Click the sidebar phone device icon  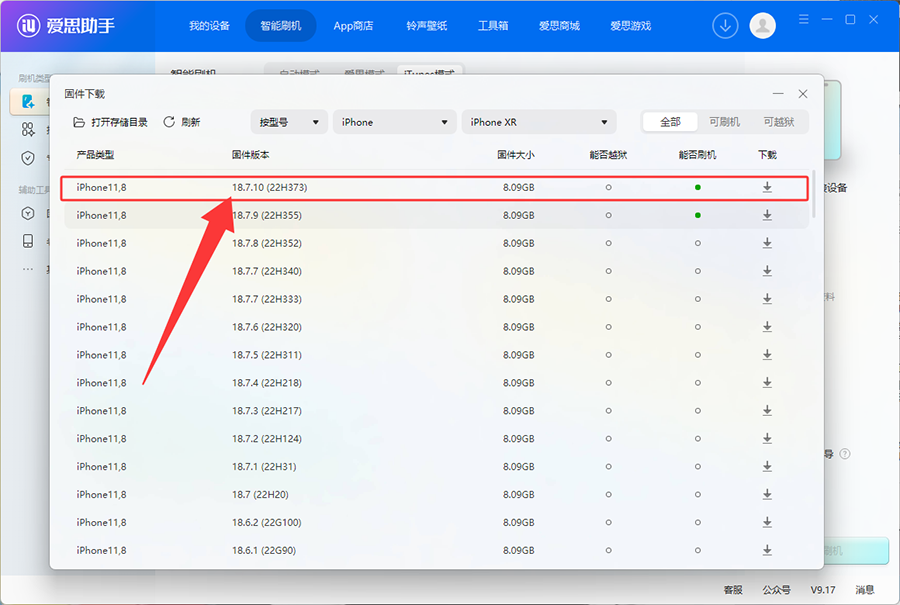point(28,241)
